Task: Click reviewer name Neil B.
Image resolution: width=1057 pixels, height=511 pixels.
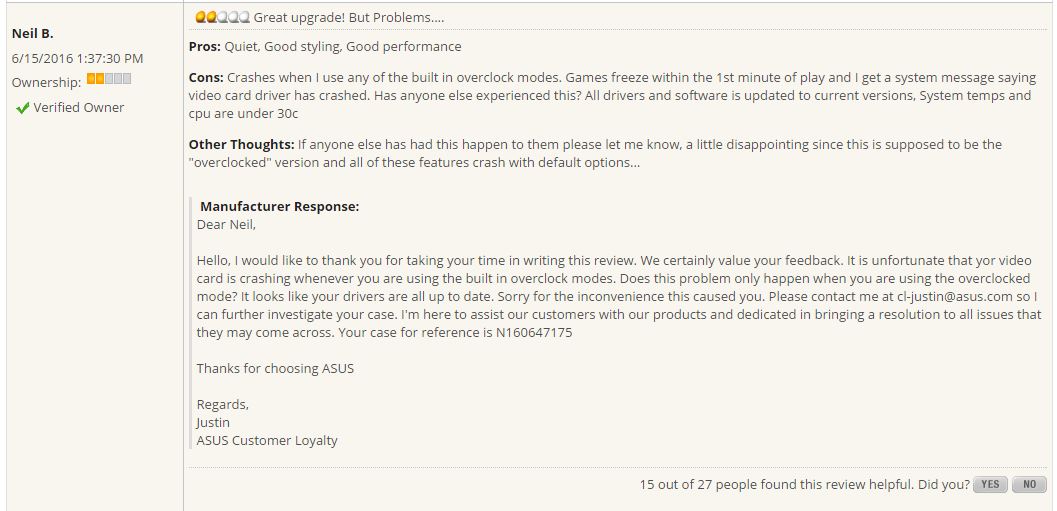Action: click(x=32, y=33)
